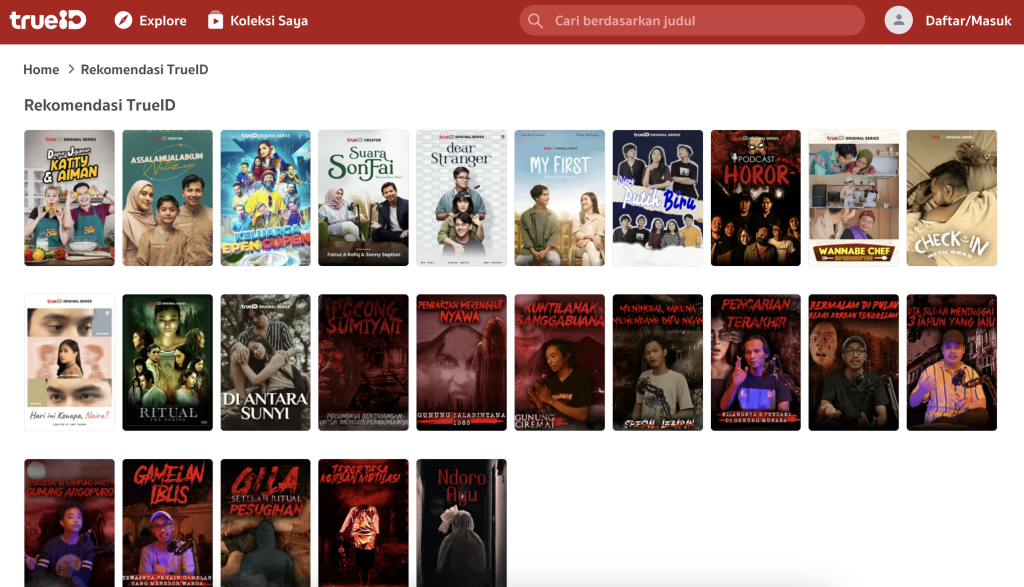The height and width of the screenshot is (587, 1024).
Task: Open Bermalam di Pulau poster
Action: [x=854, y=362]
